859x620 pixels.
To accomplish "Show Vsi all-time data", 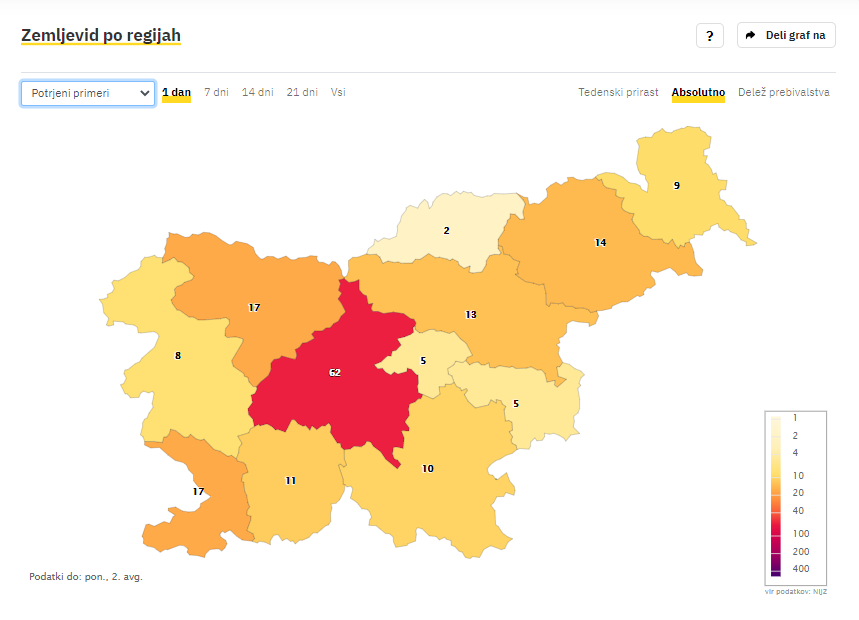I will point(338,93).
